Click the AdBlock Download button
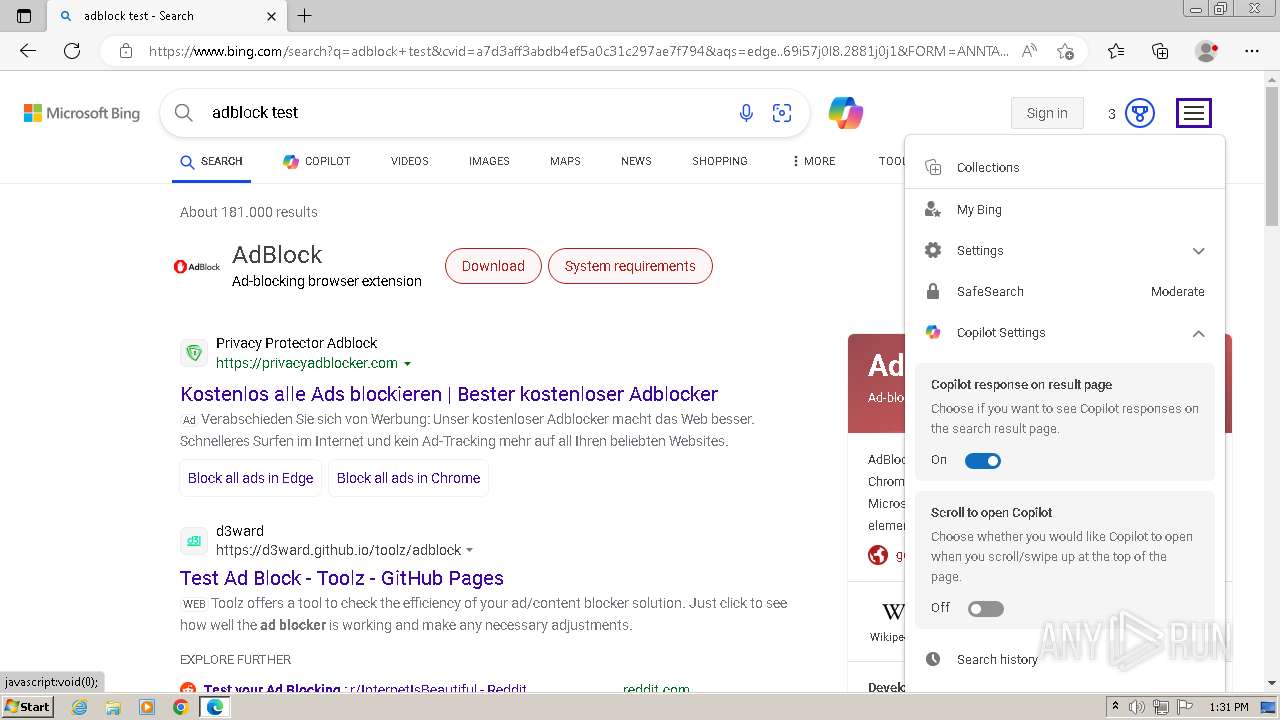The height and width of the screenshot is (720, 1280). (493, 266)
